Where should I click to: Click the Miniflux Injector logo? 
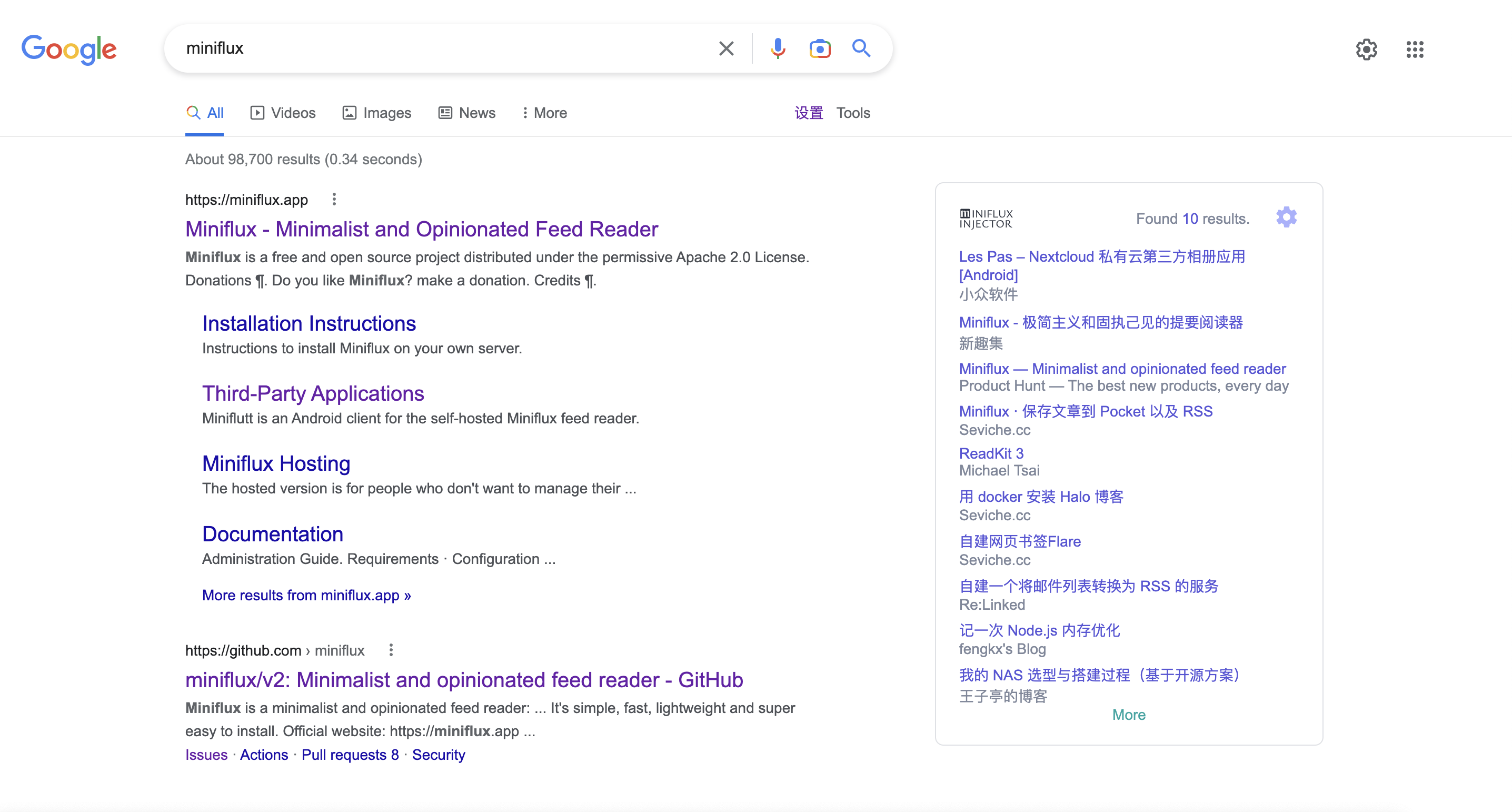point(986,219)
